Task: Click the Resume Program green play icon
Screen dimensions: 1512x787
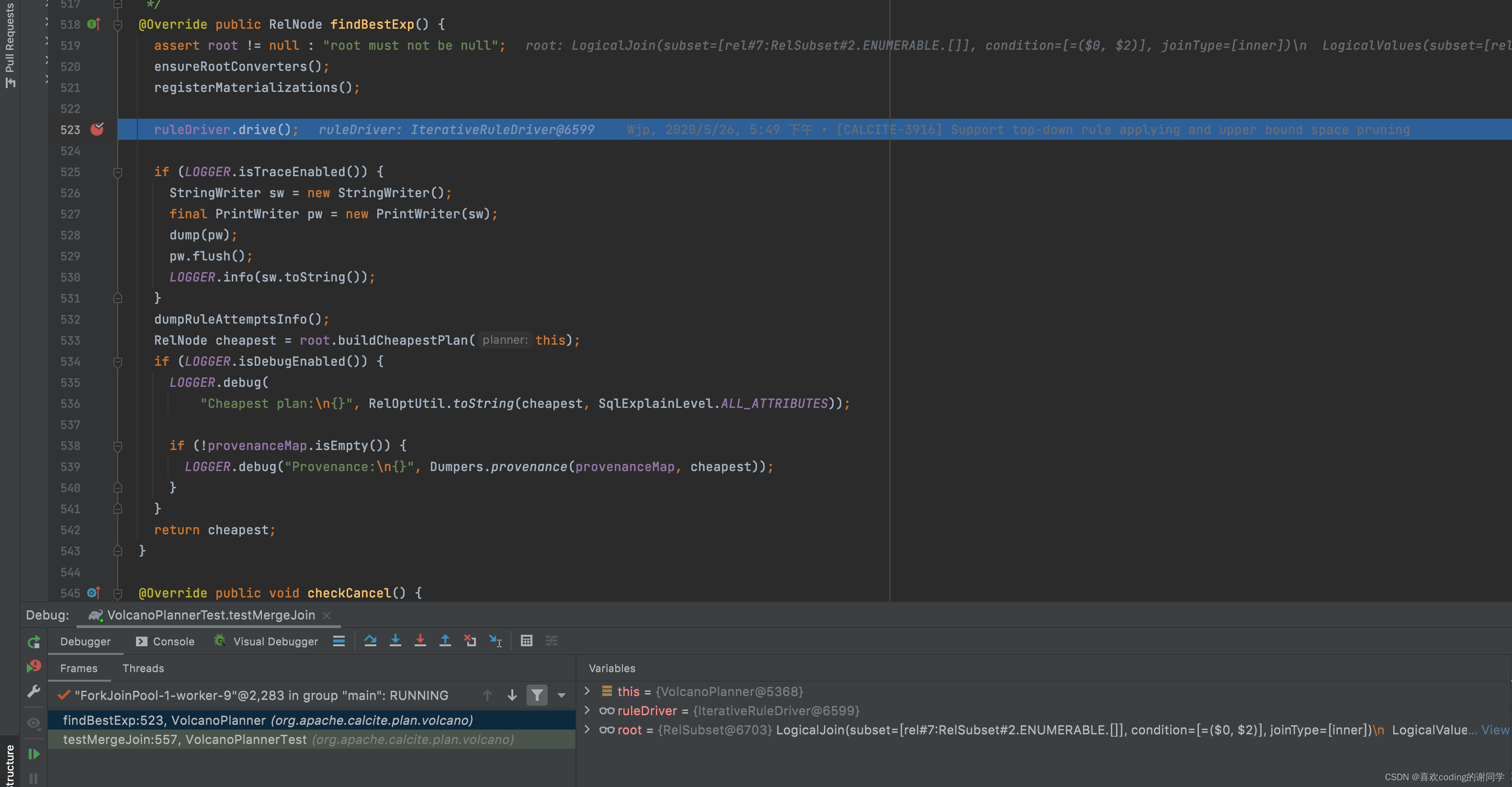Action: 34,753
